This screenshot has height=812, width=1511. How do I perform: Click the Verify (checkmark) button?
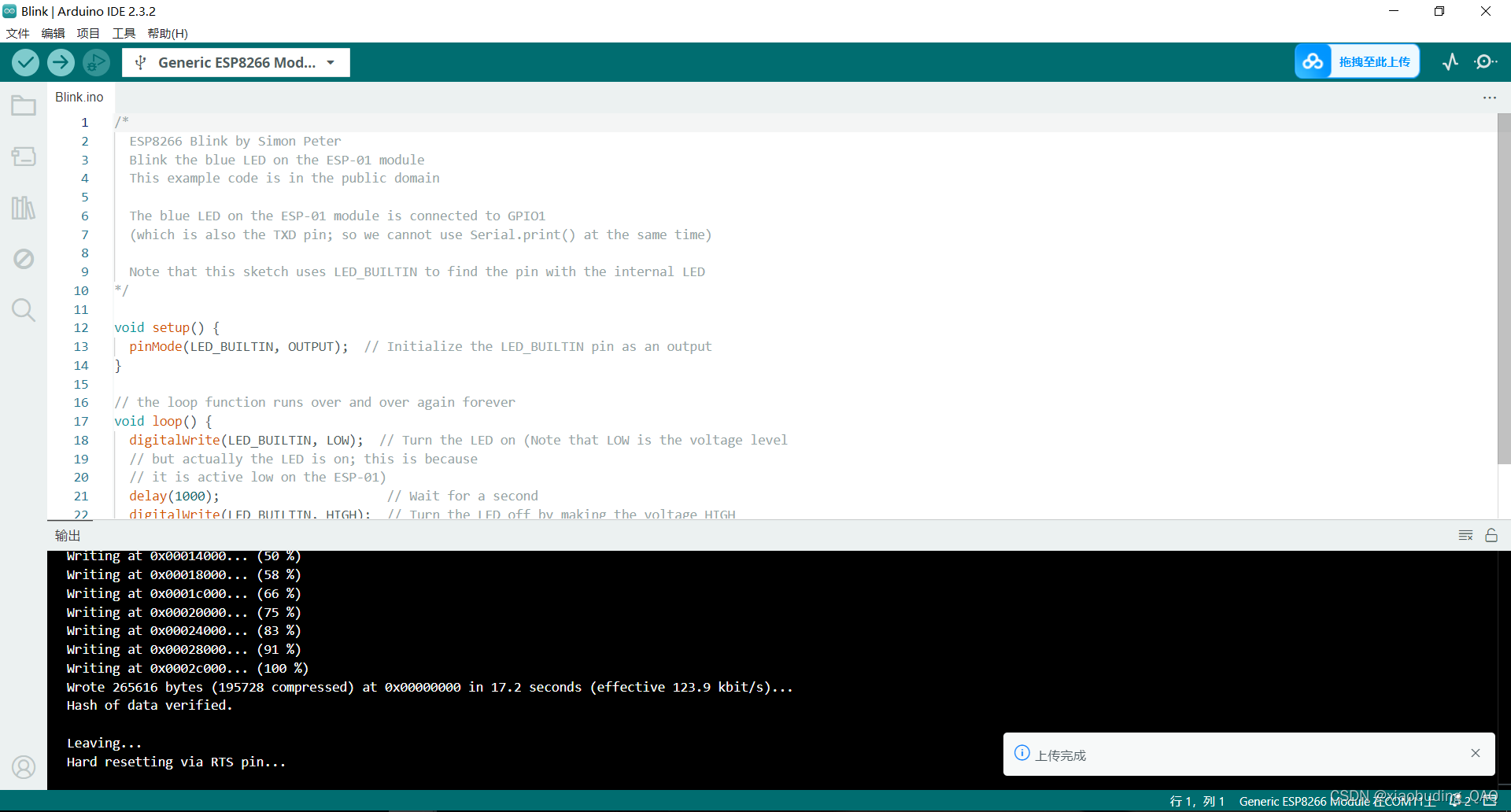25,62
